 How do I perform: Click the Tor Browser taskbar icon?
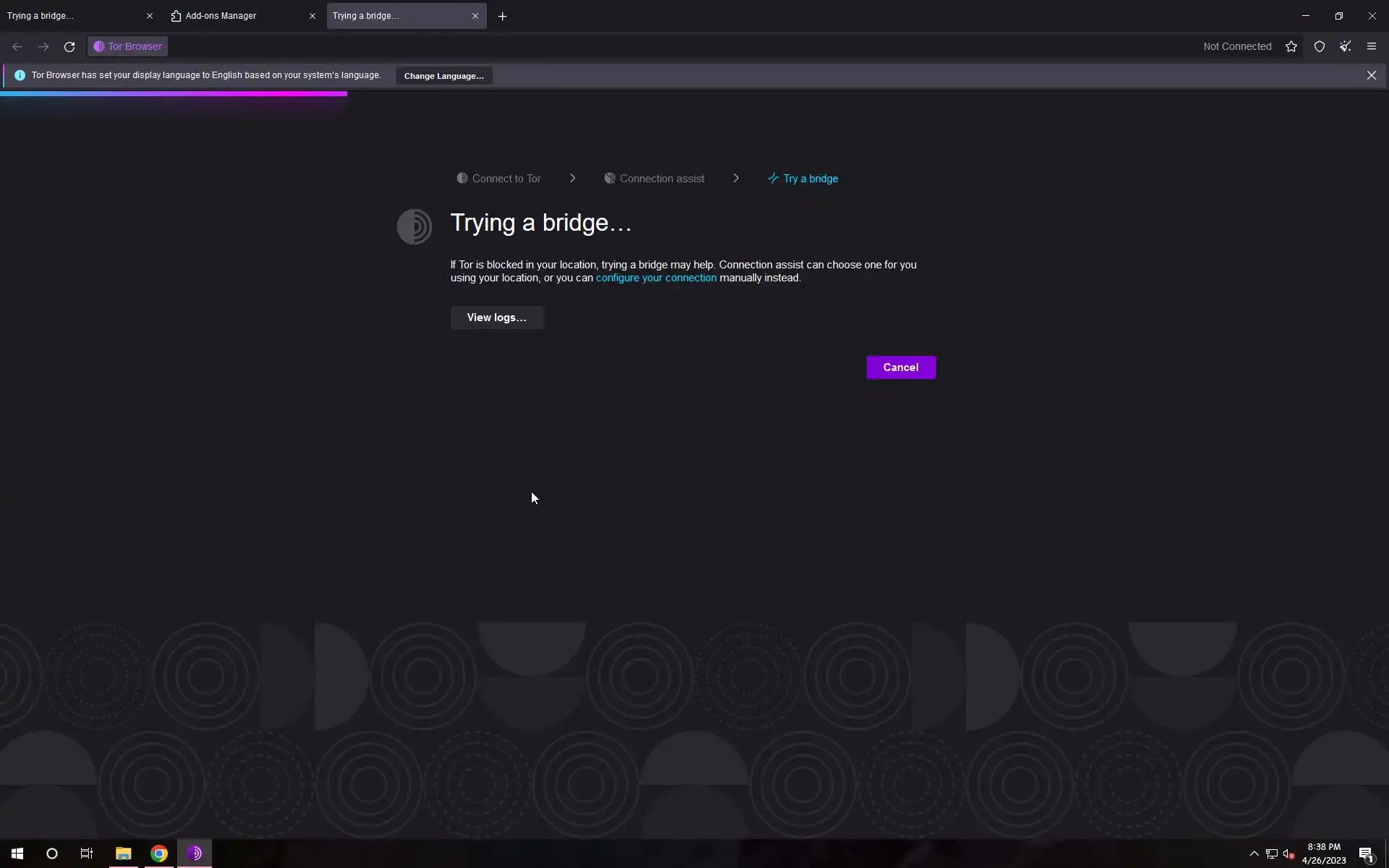pyautogui.click(x=195, y=854)
